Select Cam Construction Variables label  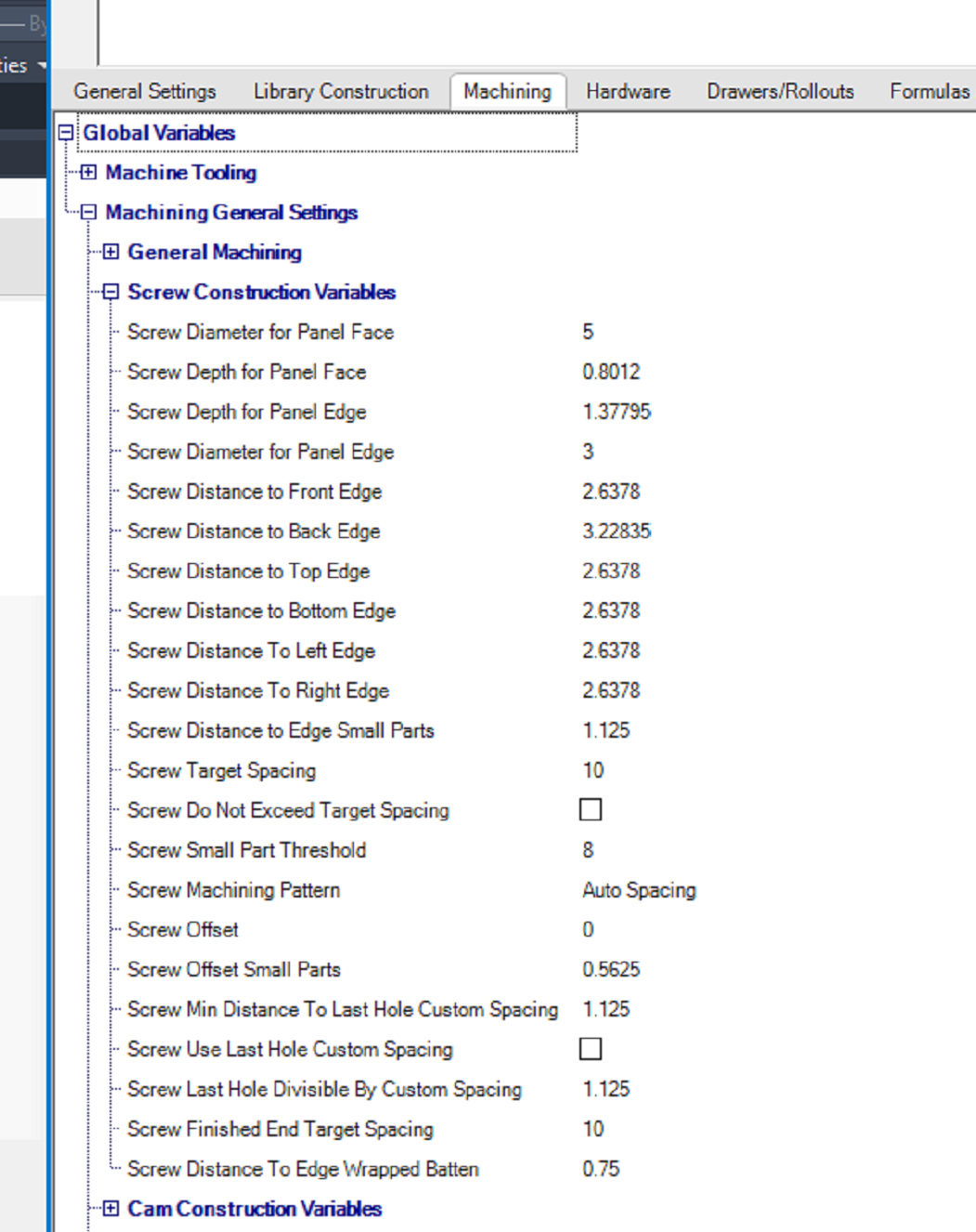(x=254, y=1209)
